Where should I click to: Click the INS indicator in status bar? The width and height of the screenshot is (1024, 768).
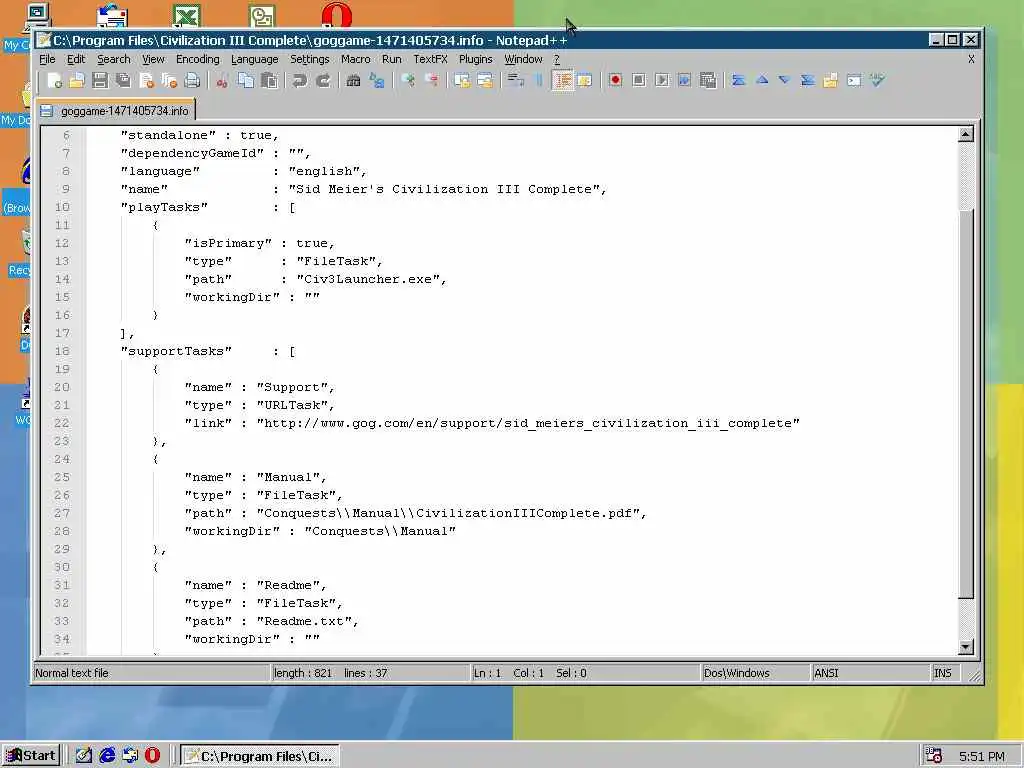(942, 673)
